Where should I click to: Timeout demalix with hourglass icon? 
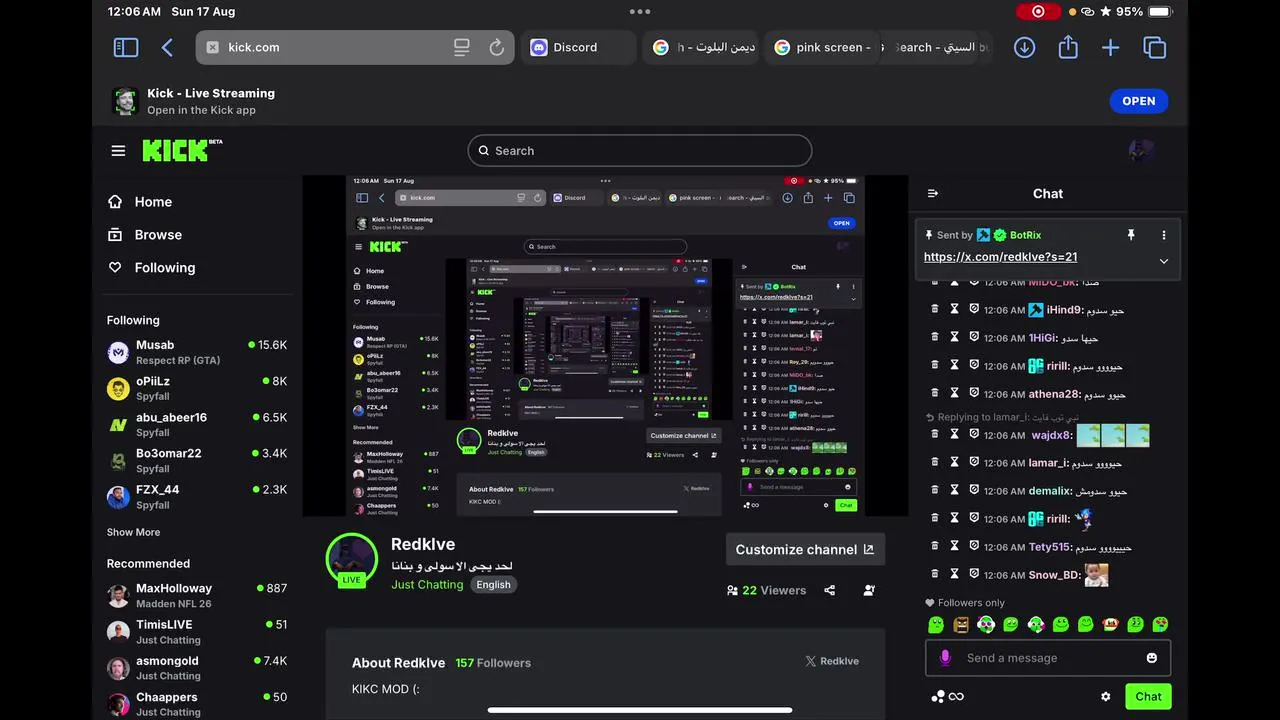pyautogui.click(x=954, y=491)
